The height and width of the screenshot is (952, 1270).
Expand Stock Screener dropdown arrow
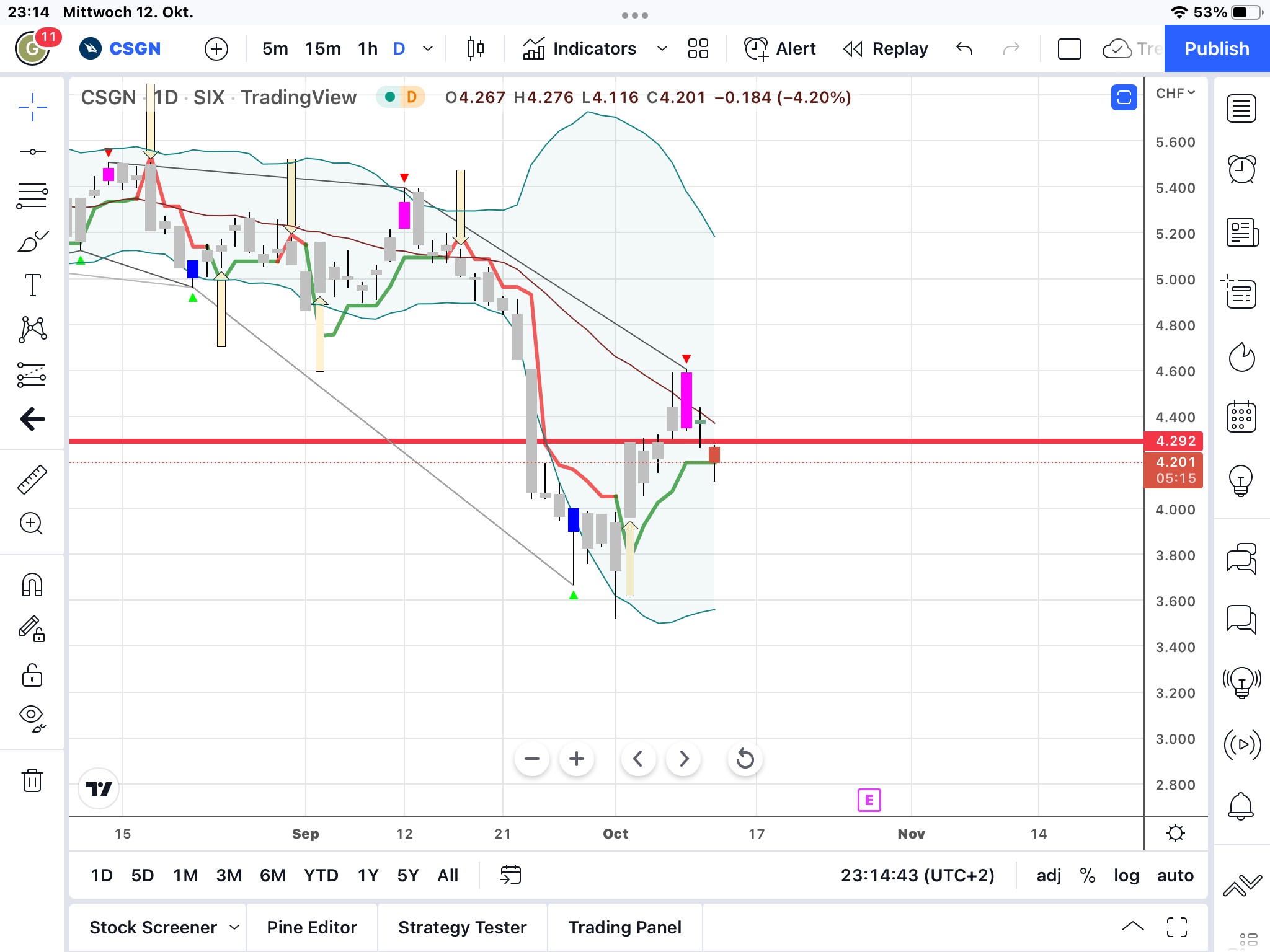point(234,927)
